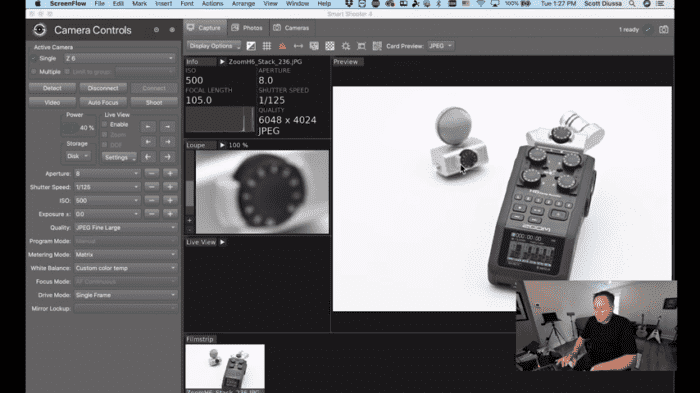Open the Drive Mode Single Frame dropdown

(x=125, y=295)
